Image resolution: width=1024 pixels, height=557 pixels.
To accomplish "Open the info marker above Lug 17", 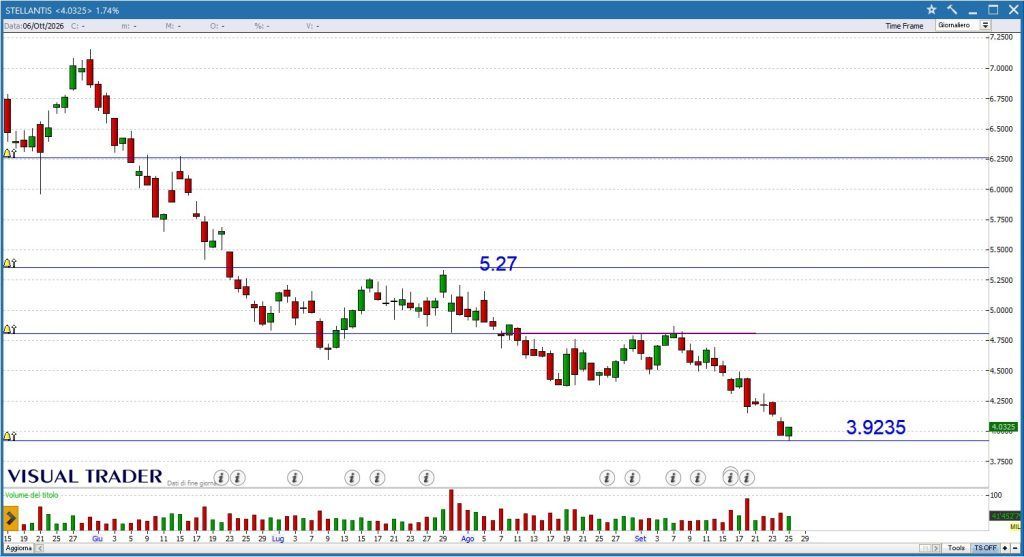I will point(377,478).
